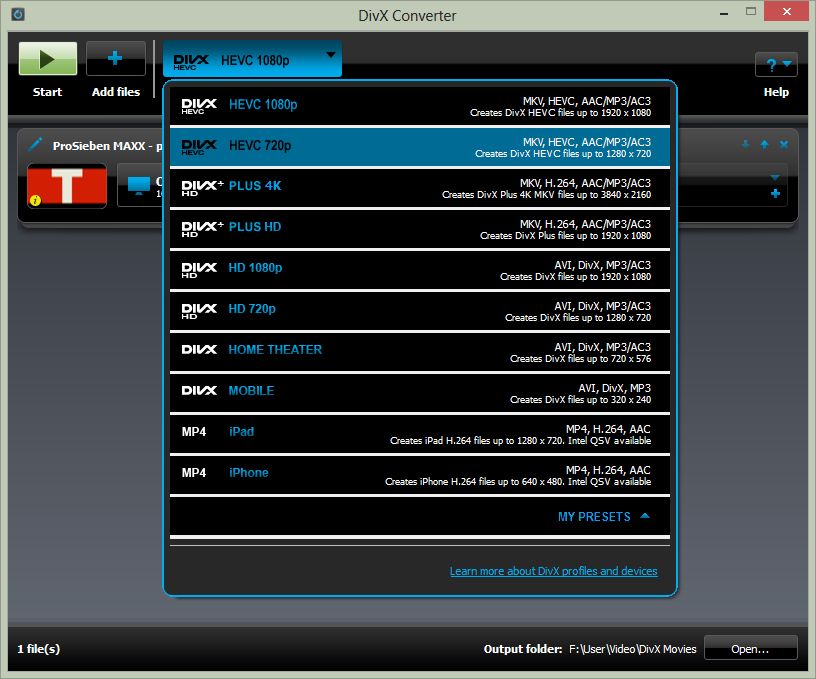The image size is (816, 679).
Task: Click the MP4 label in iPhone row
Action: tap(194, 472)
